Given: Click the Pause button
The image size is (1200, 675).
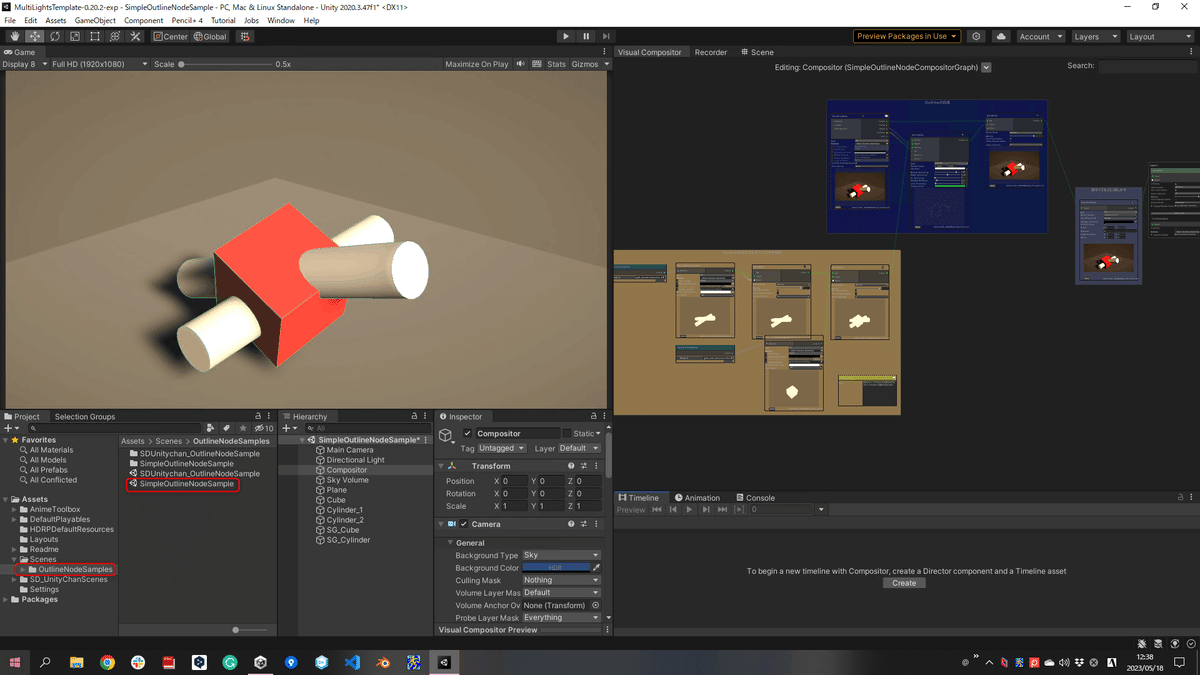Looking at the screenshot, I should pyautogui.click(x=586, y=36).
